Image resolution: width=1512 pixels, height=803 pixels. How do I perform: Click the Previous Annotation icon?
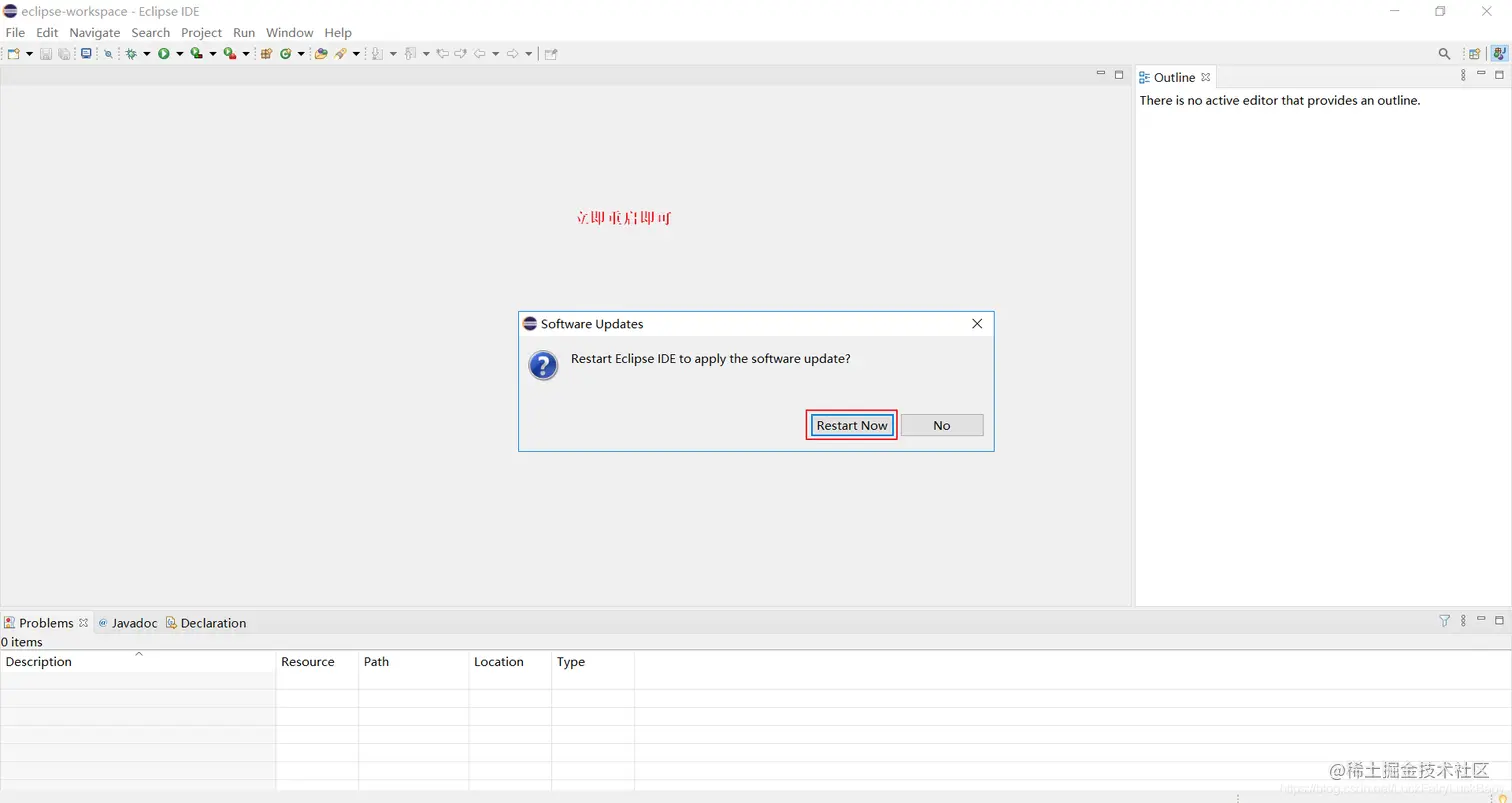(410, 53)
